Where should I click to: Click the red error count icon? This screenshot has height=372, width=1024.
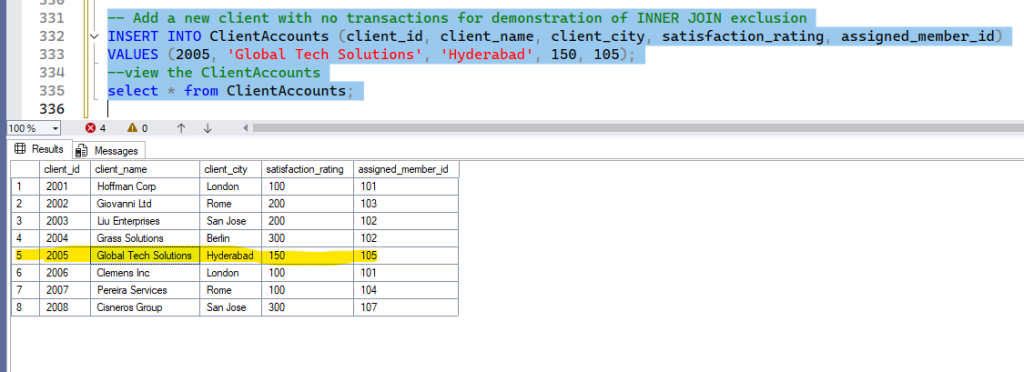pyautogui.click(x=91, y=129)
